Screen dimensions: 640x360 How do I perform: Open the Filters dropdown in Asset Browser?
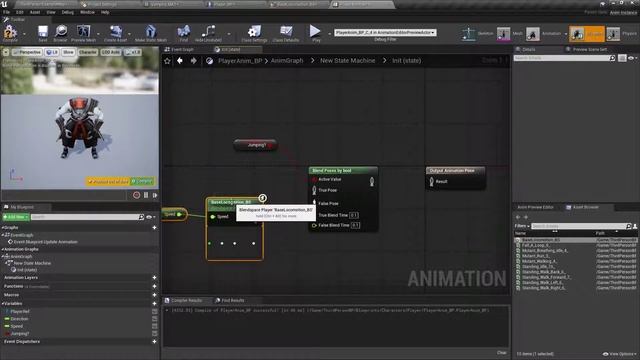coord(522,226)
